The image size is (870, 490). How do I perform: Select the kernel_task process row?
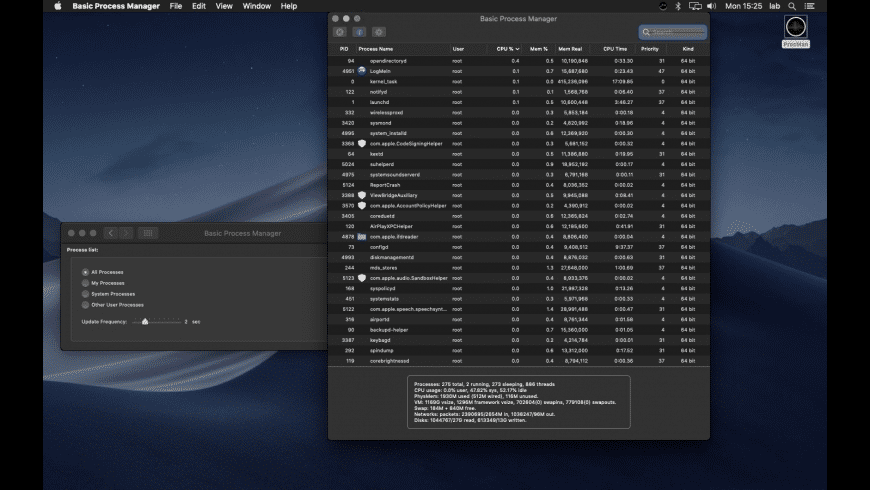coord(519,82)
